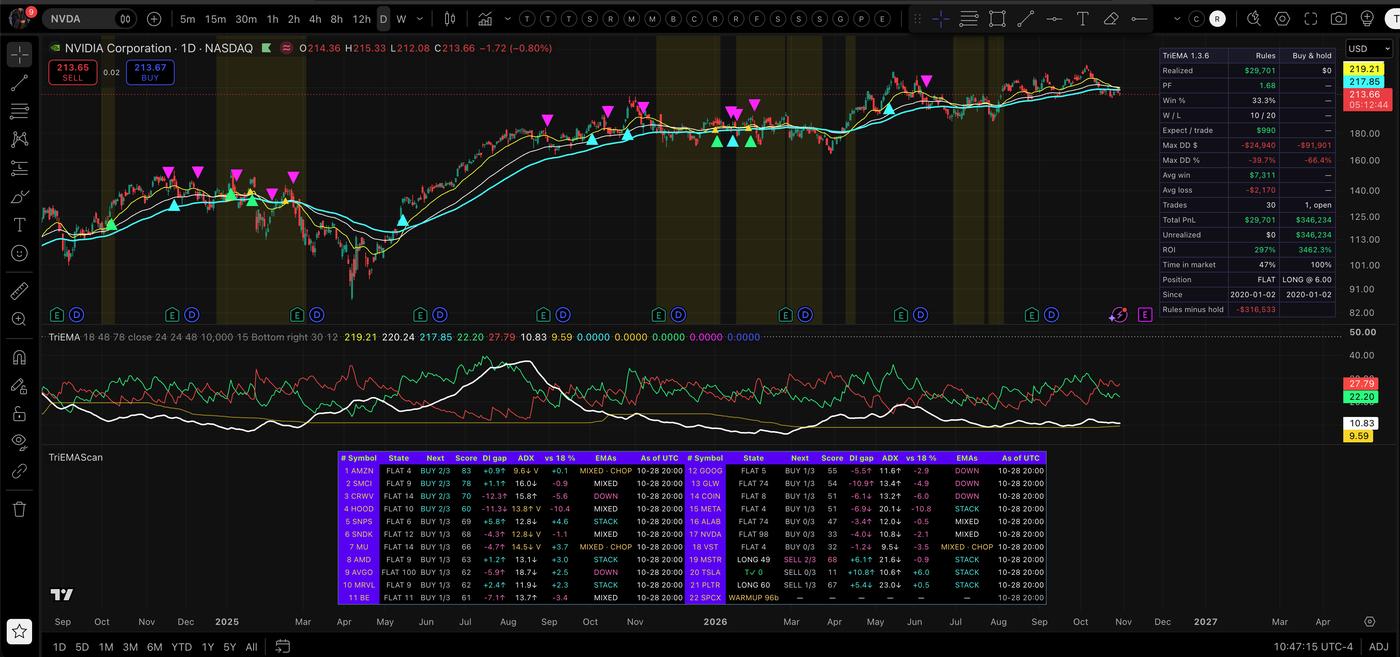
Task: Pick the crosshair in floating drawing toolbar
Action: (x=941, y=18)
